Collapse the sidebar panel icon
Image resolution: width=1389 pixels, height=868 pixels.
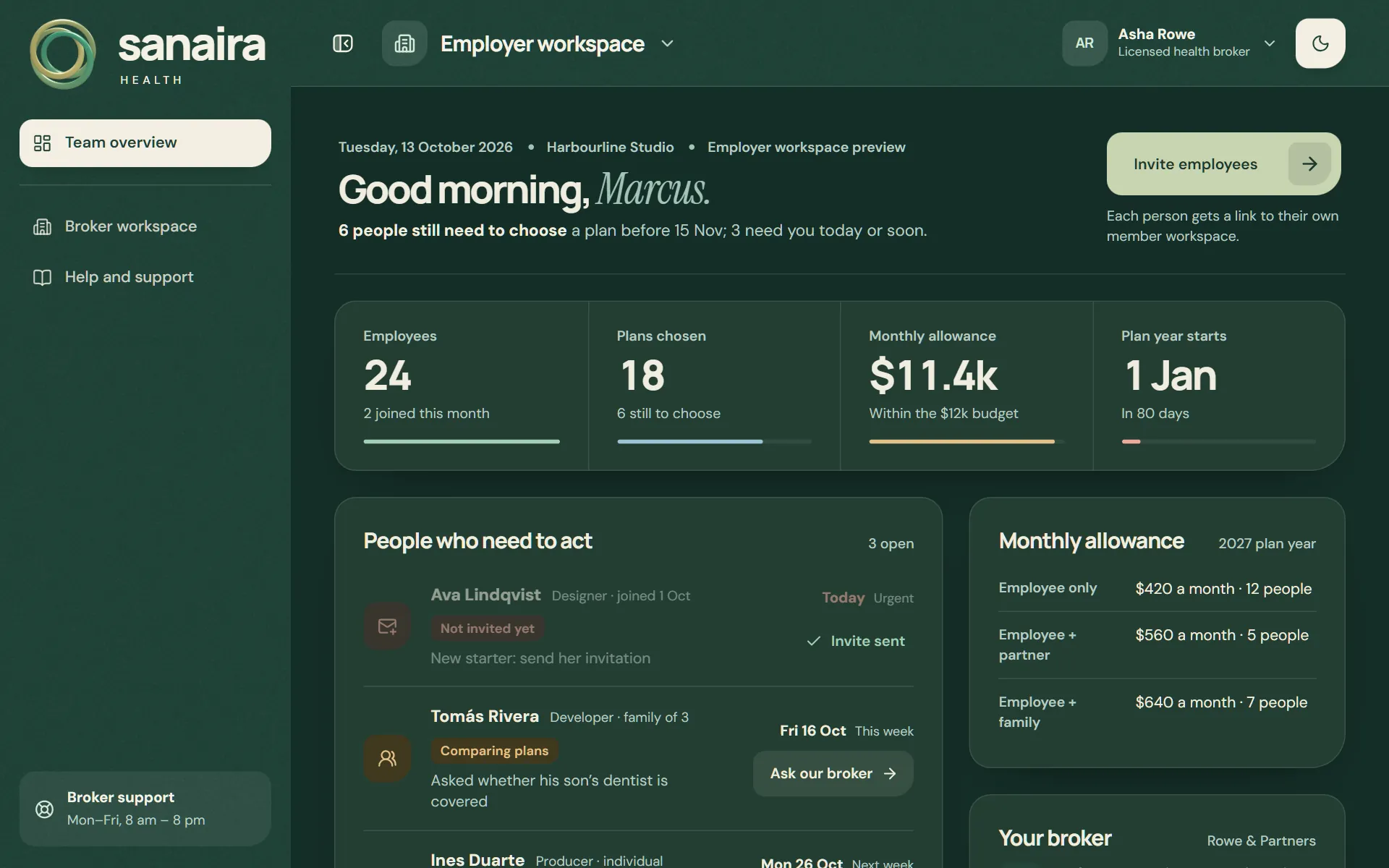click(343, 43)
